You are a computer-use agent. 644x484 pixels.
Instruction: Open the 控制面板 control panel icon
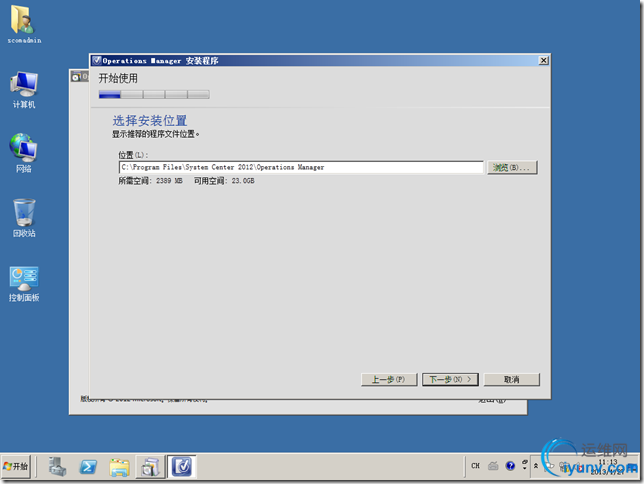24,283
